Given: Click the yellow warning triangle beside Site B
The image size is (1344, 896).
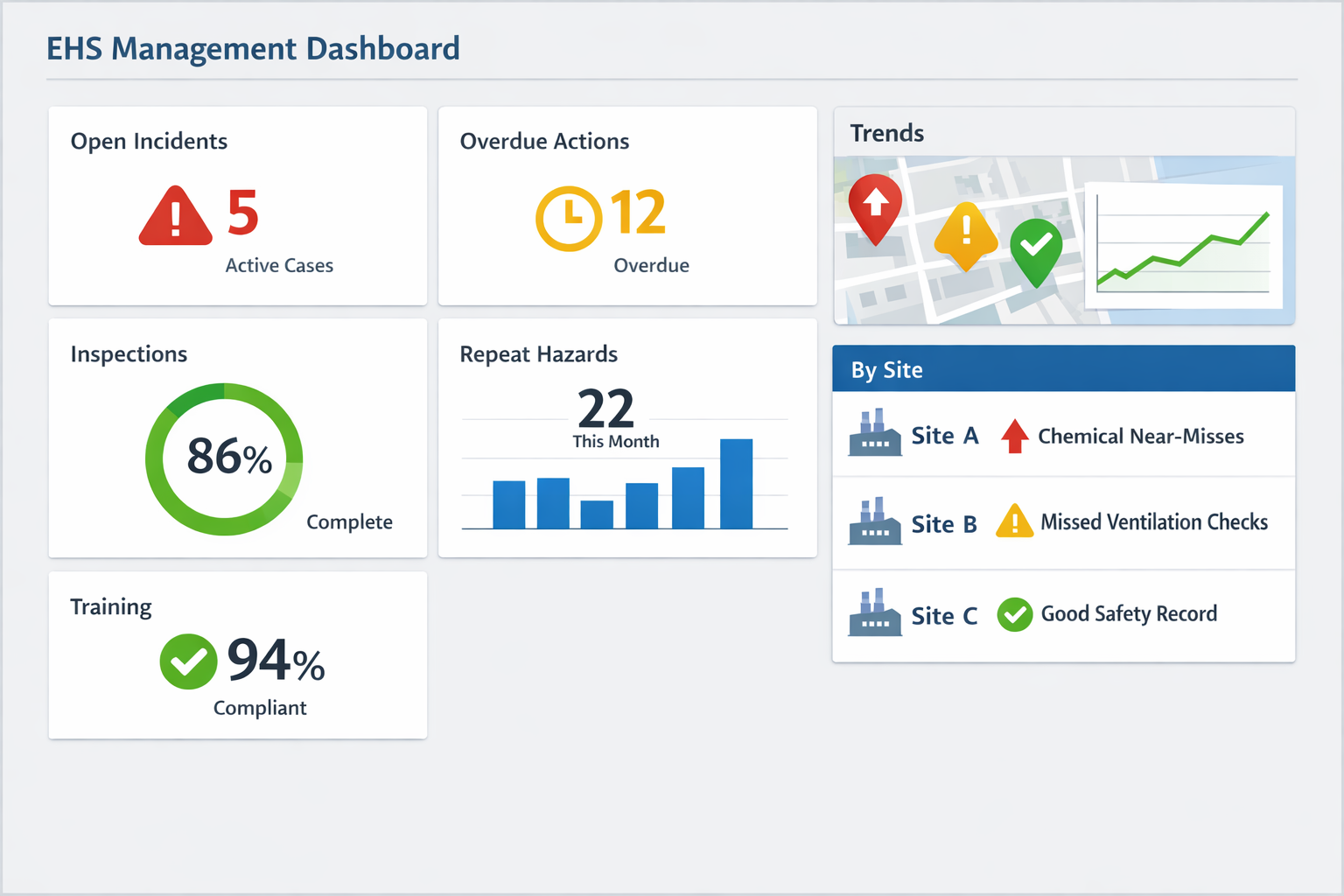Looking at the screenshot, I should [x=1015, y=521].
